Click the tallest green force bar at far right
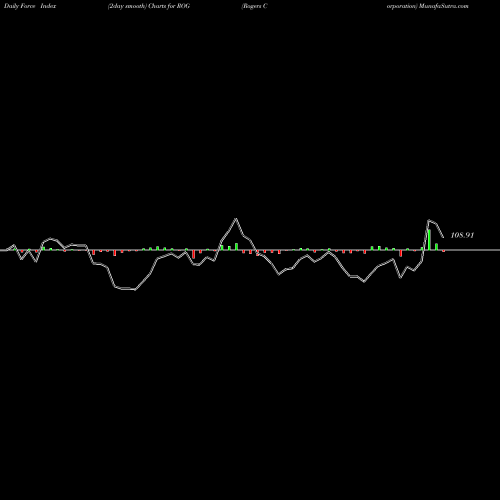This screenshot has height=500, width=500. pos(429,240)
